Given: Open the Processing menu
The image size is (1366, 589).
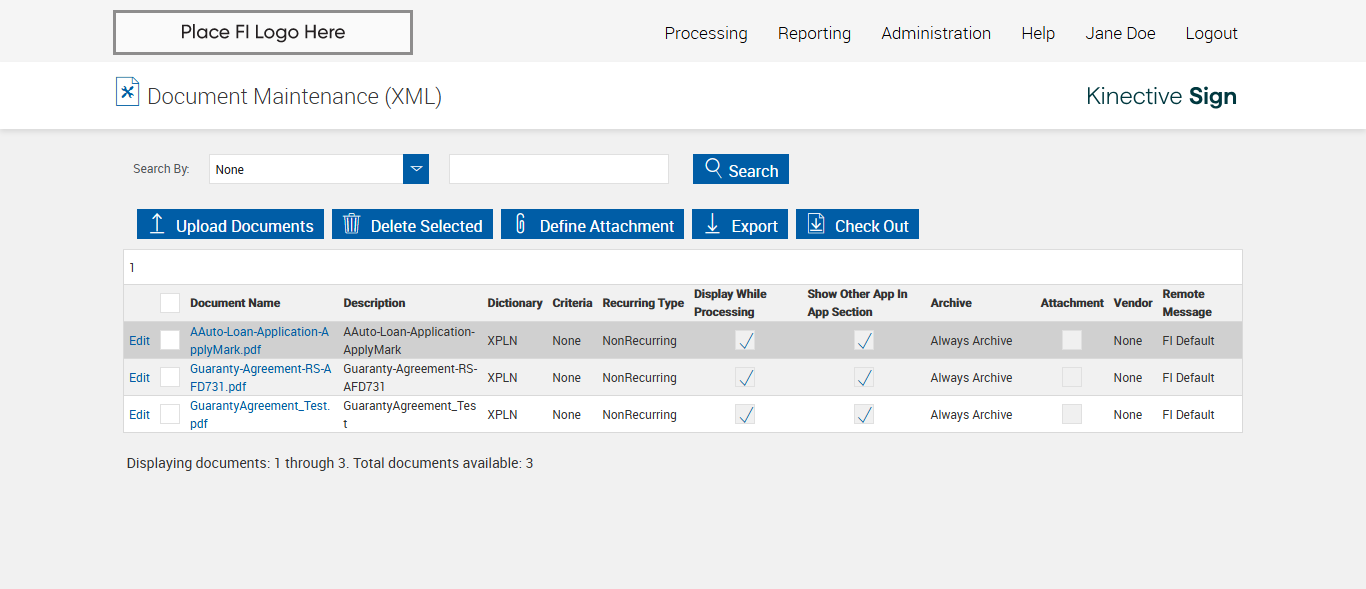Looking at the screenshot, I should pos(706,33).
